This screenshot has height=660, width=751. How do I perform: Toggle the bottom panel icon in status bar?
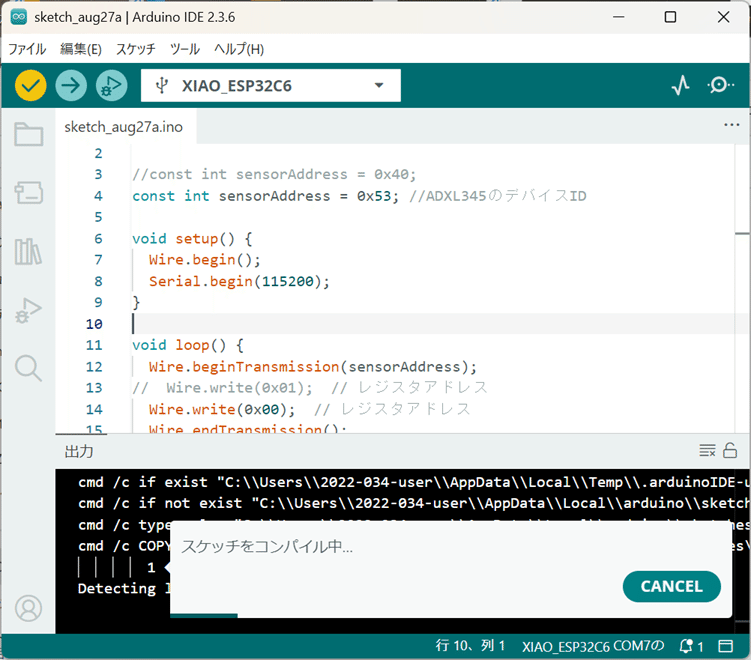726,647
